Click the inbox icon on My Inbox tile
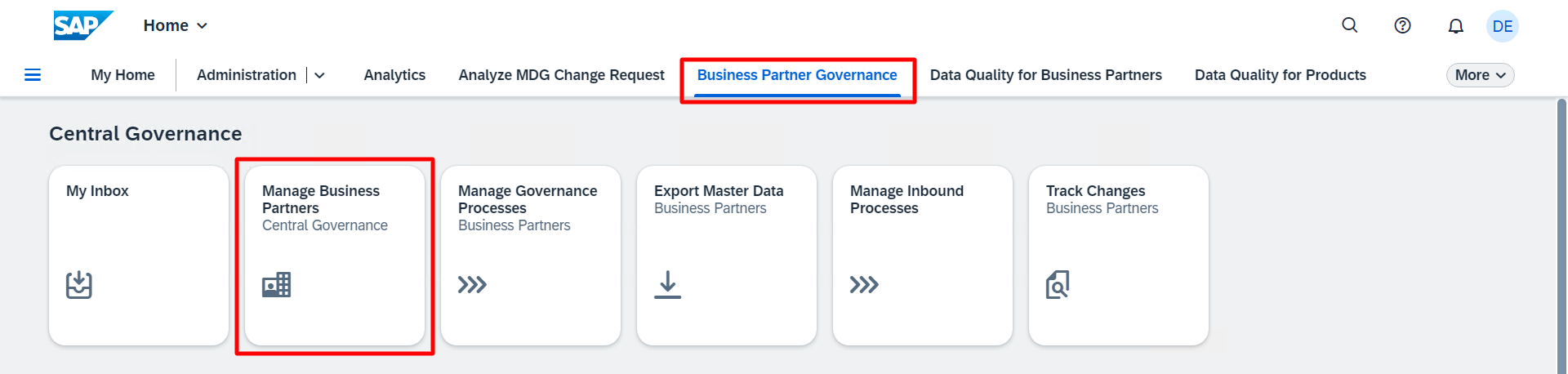 (79, 285)
